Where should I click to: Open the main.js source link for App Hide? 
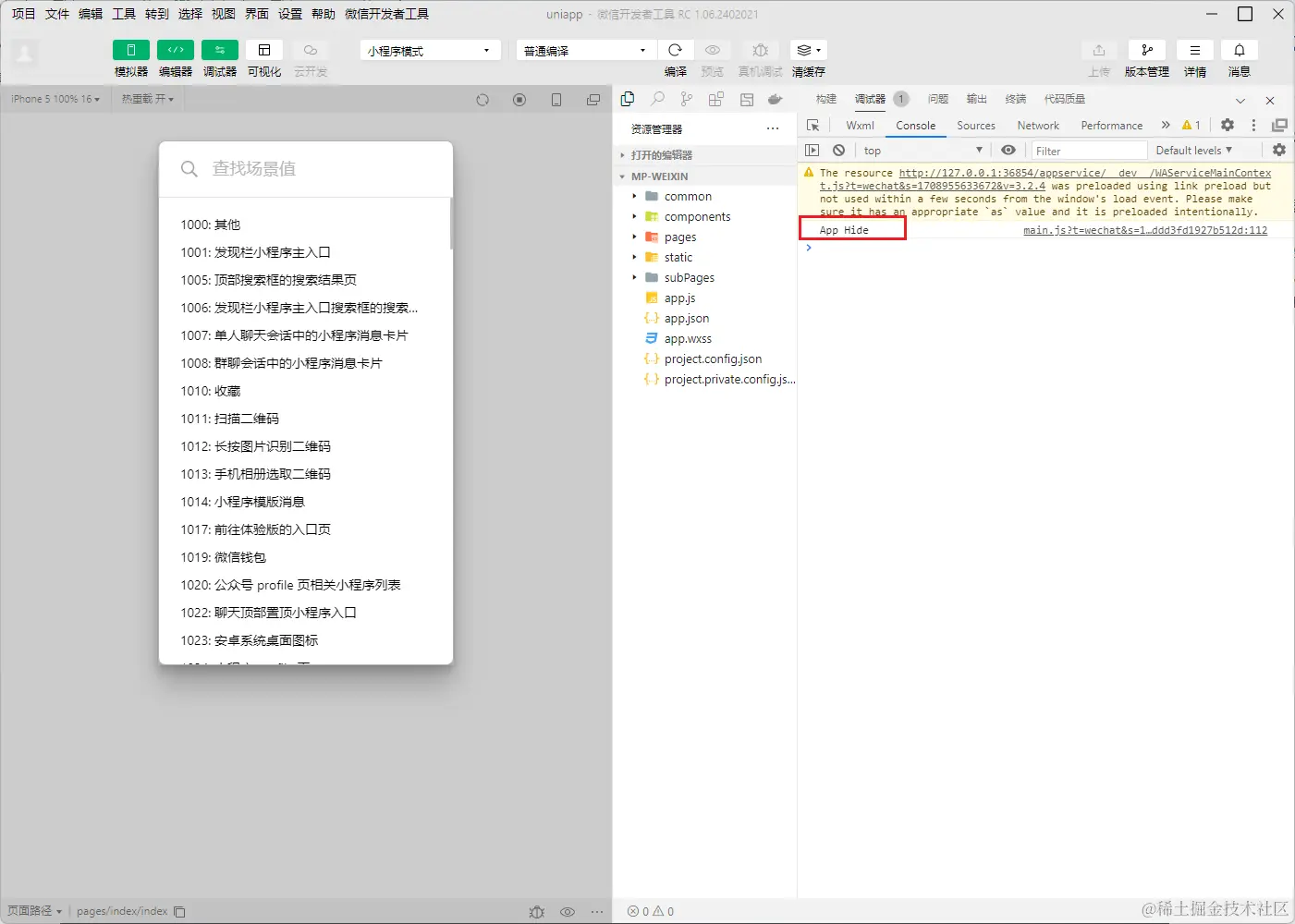tap(1145, 230)
